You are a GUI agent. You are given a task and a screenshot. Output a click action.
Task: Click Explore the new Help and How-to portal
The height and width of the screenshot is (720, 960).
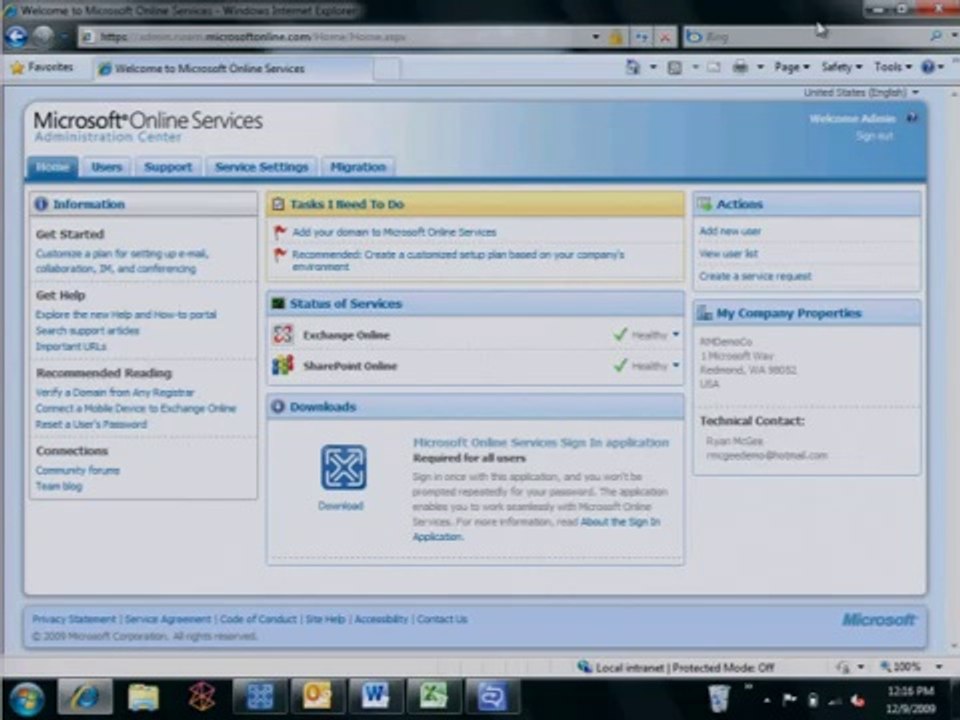tap(126, 315)
